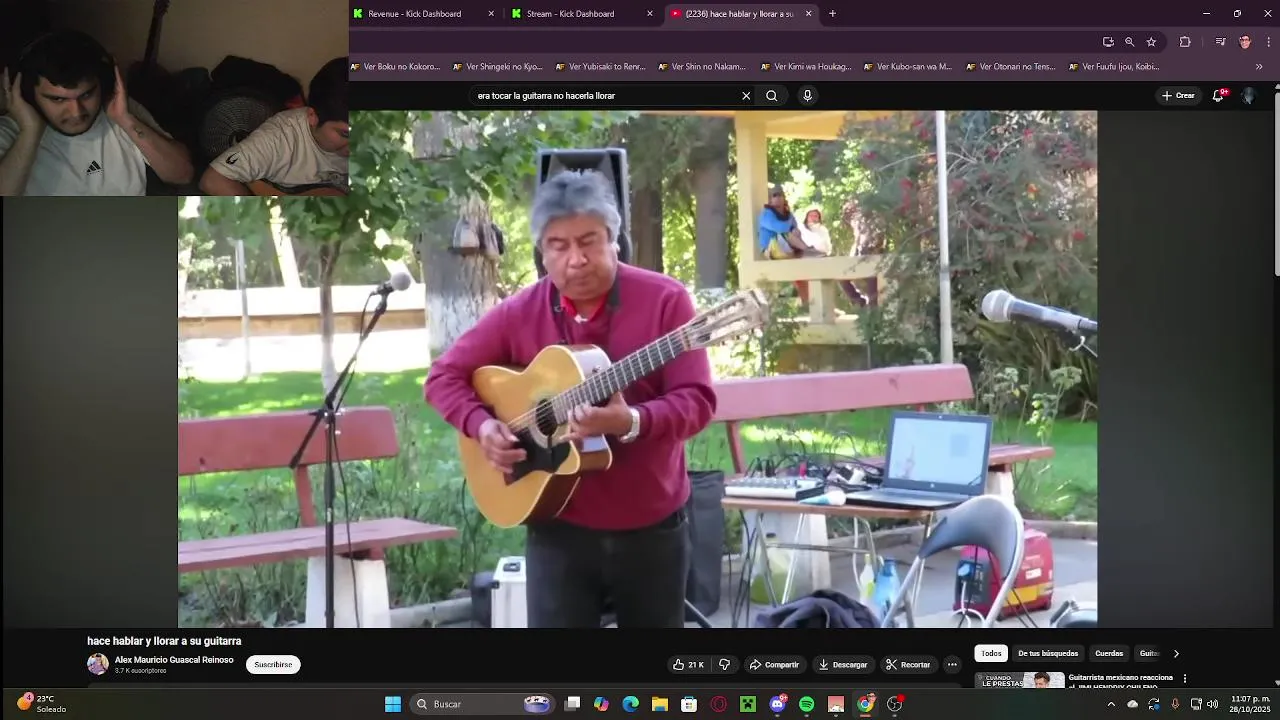This screenshot has width=1280, height=720.
Task: Open Microsoft Store from the taskbar
Action: click(689, 704)
